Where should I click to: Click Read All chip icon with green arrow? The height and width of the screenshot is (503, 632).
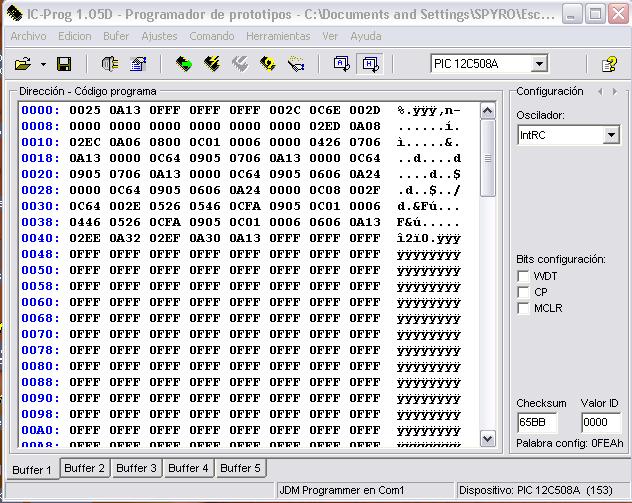pyautogui.click(x=183, y=64)
